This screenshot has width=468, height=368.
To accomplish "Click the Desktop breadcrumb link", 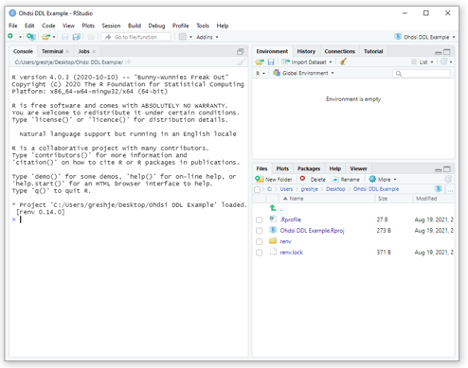I will [335, 189].
